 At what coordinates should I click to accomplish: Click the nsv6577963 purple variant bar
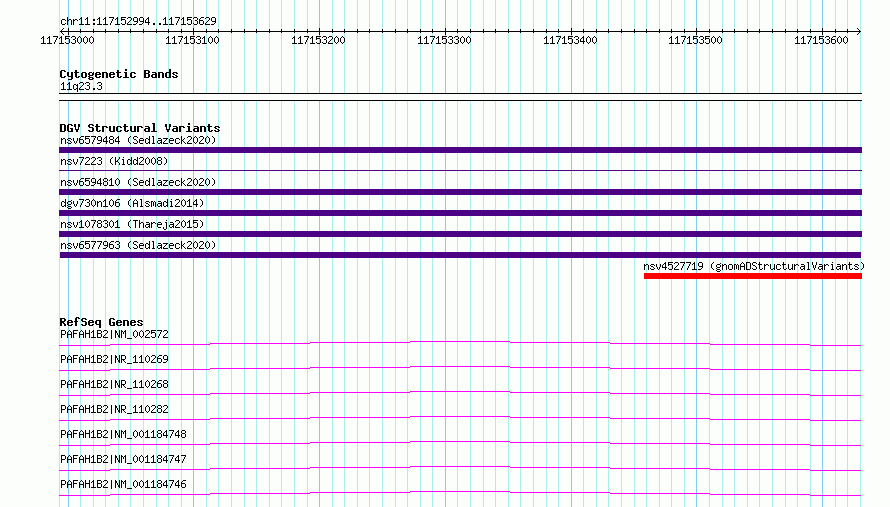(x=460, y=255)
